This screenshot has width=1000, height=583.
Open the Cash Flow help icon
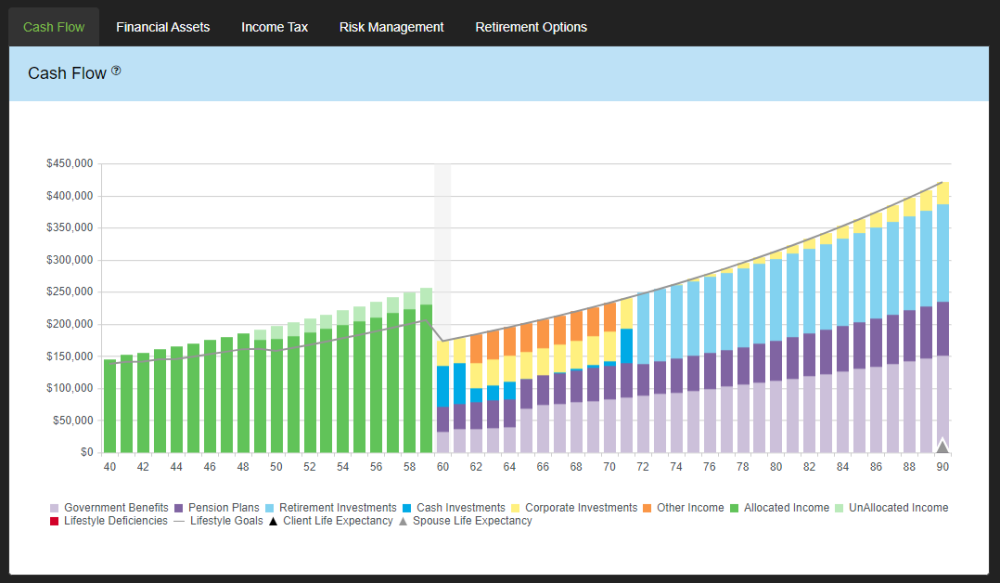[117, 70]
